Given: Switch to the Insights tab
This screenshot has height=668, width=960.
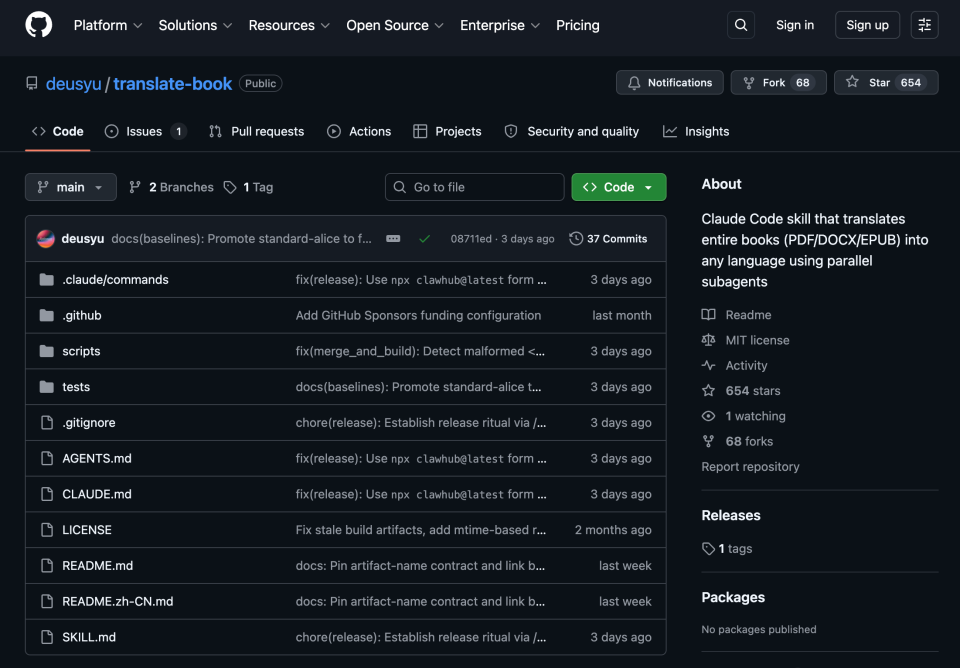Looking at the screenshot, I should (696, 132).
